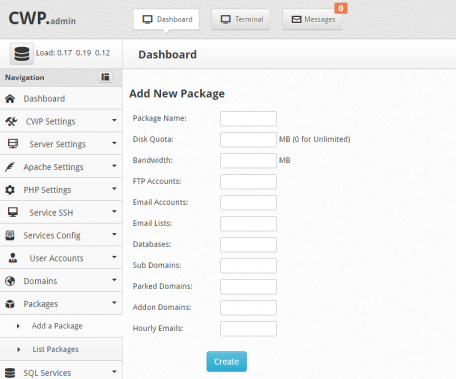Expand the Domains menu arrow
Image resolution: width=456 pixels, height=379 pixels.
coord(114,279)
